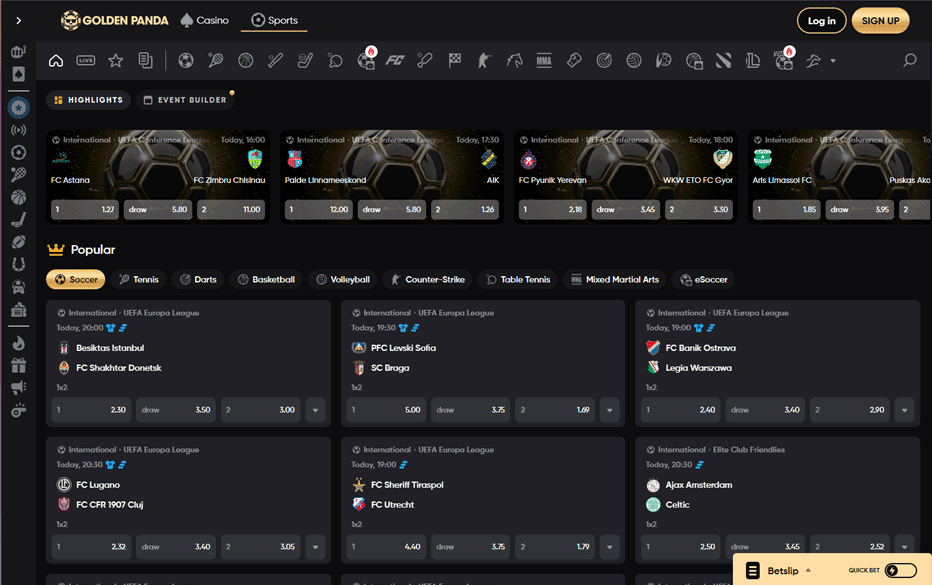This screenshot has width=932, height=585.
Task: Select the Baseball bat icon in toolbar
Action: click(x=275, y=61)
